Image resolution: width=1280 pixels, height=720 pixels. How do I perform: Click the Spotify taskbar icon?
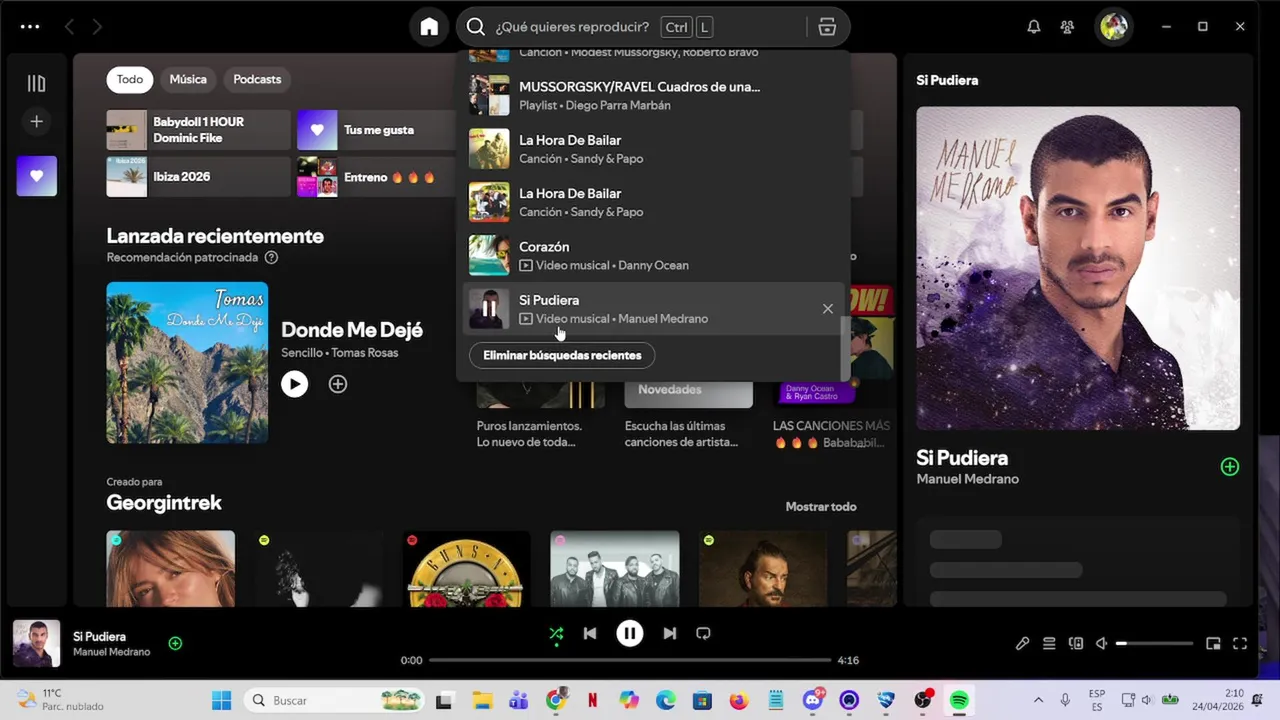click(x=959, y=700)
